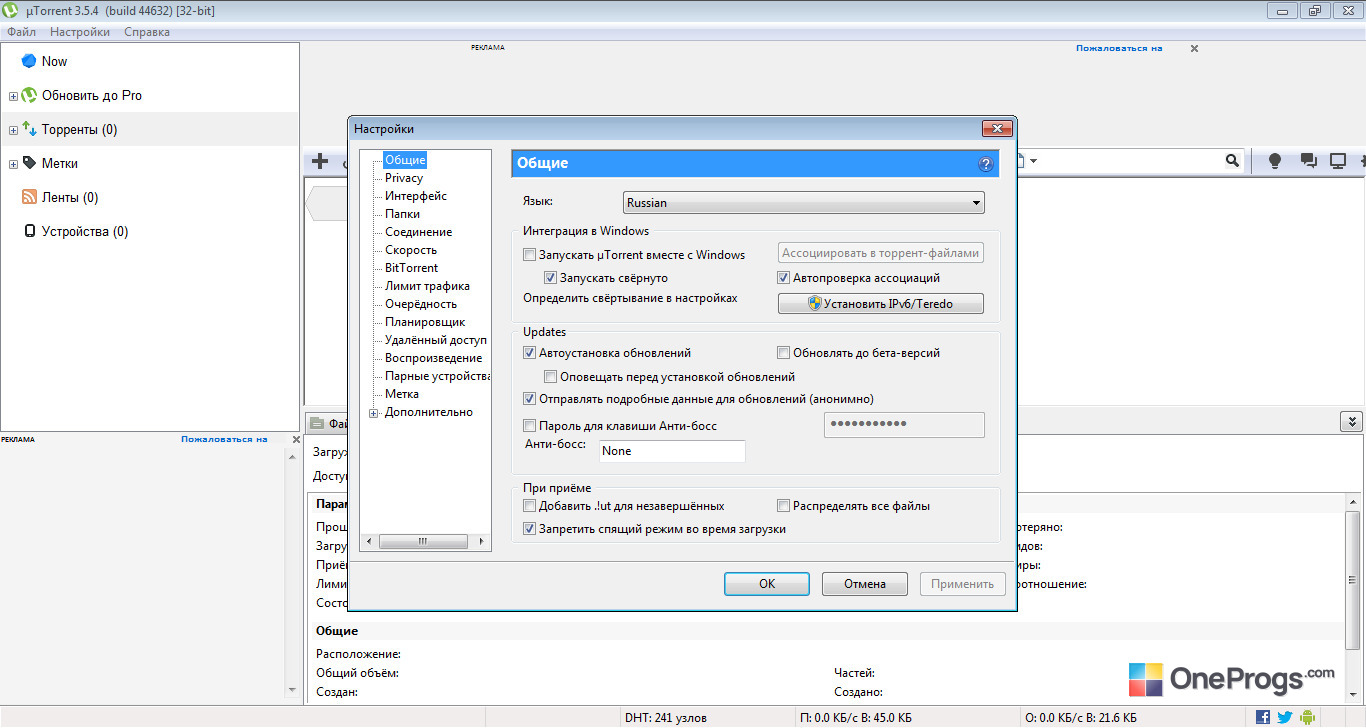Confirm settings with OK button
Screen dimensions: 1366x728
767,584
